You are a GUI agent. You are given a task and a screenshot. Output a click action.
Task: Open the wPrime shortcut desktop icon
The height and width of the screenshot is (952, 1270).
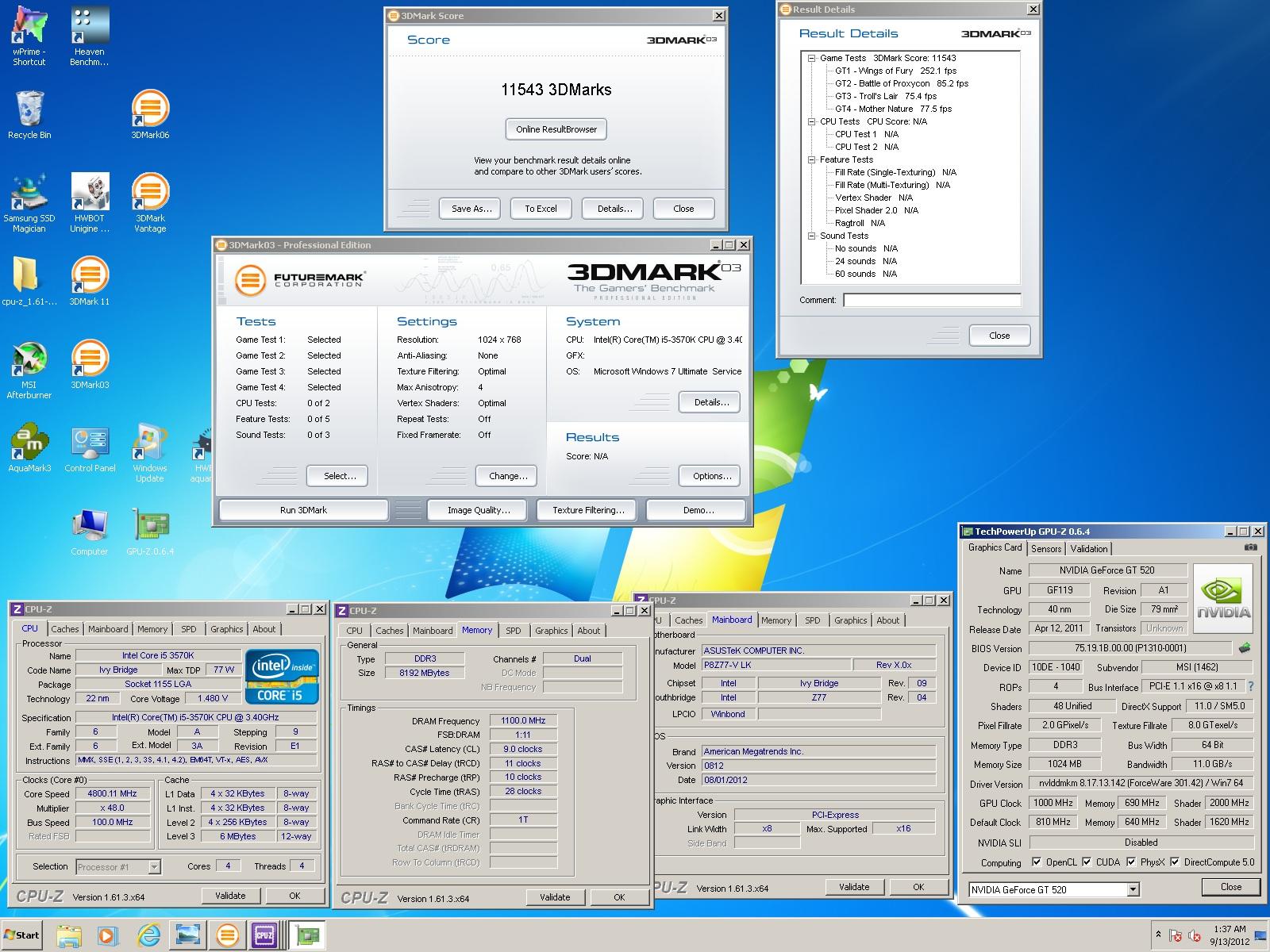tap(29, 36)
